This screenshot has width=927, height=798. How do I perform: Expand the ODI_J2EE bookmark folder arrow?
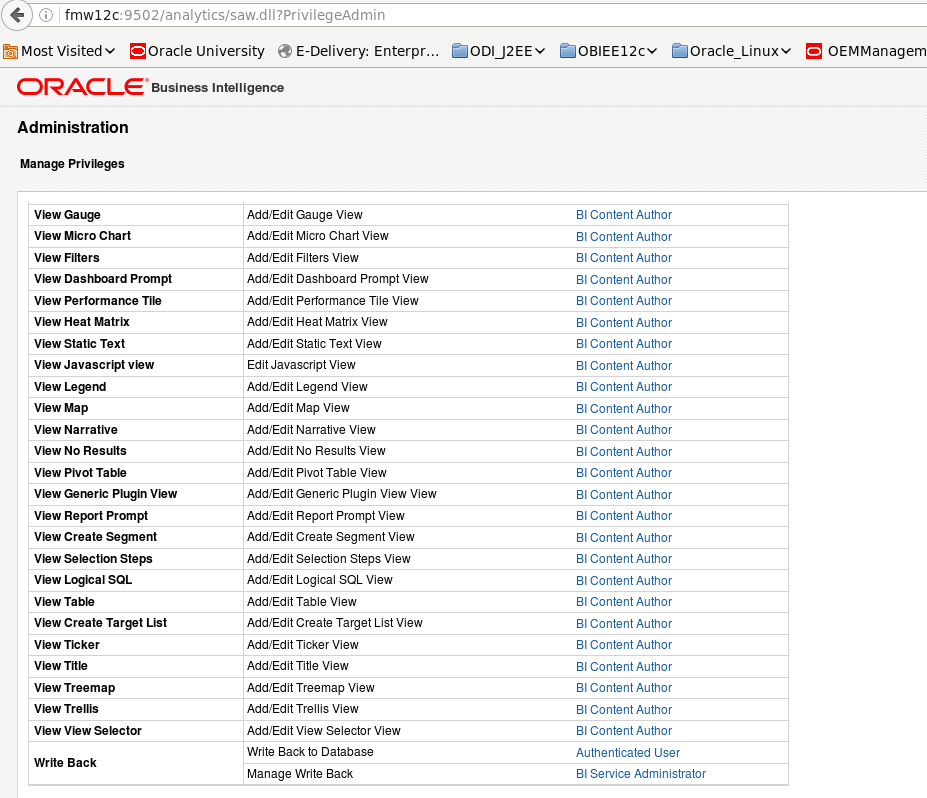(540, 51)
